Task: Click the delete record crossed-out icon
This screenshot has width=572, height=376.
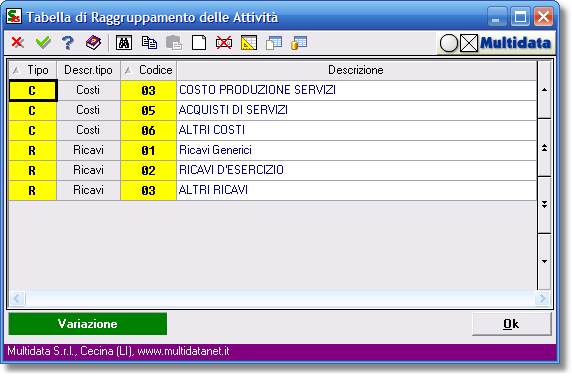Action: tap(224, 43)
